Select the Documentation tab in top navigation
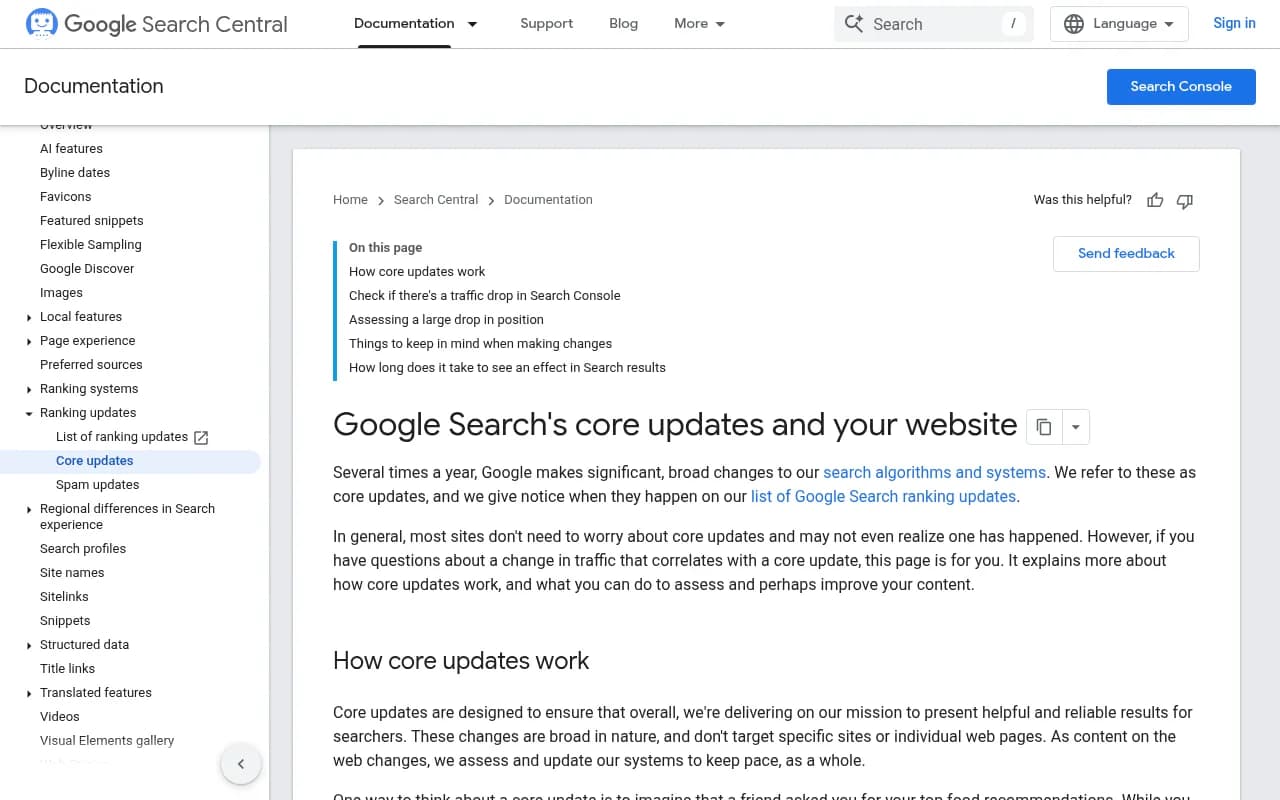The image size is (1280, 800). click(404, 24)
